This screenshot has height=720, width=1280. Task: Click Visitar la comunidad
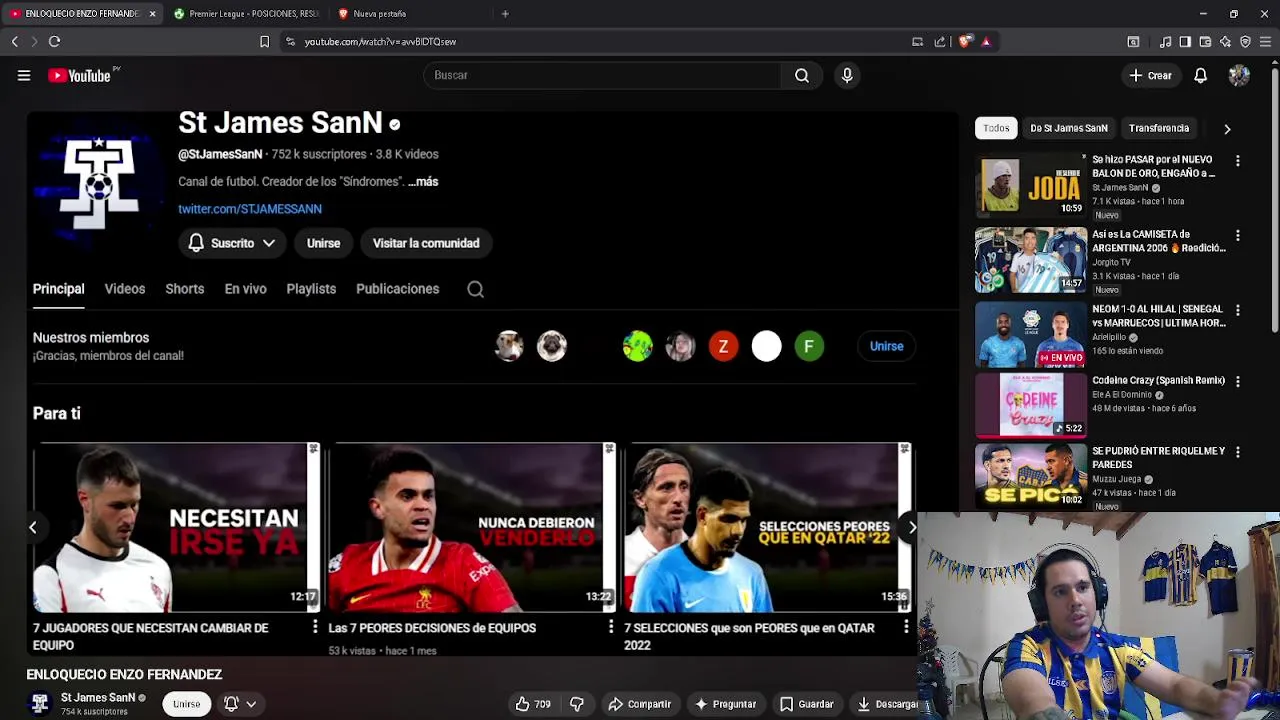[x=426, y=243]
